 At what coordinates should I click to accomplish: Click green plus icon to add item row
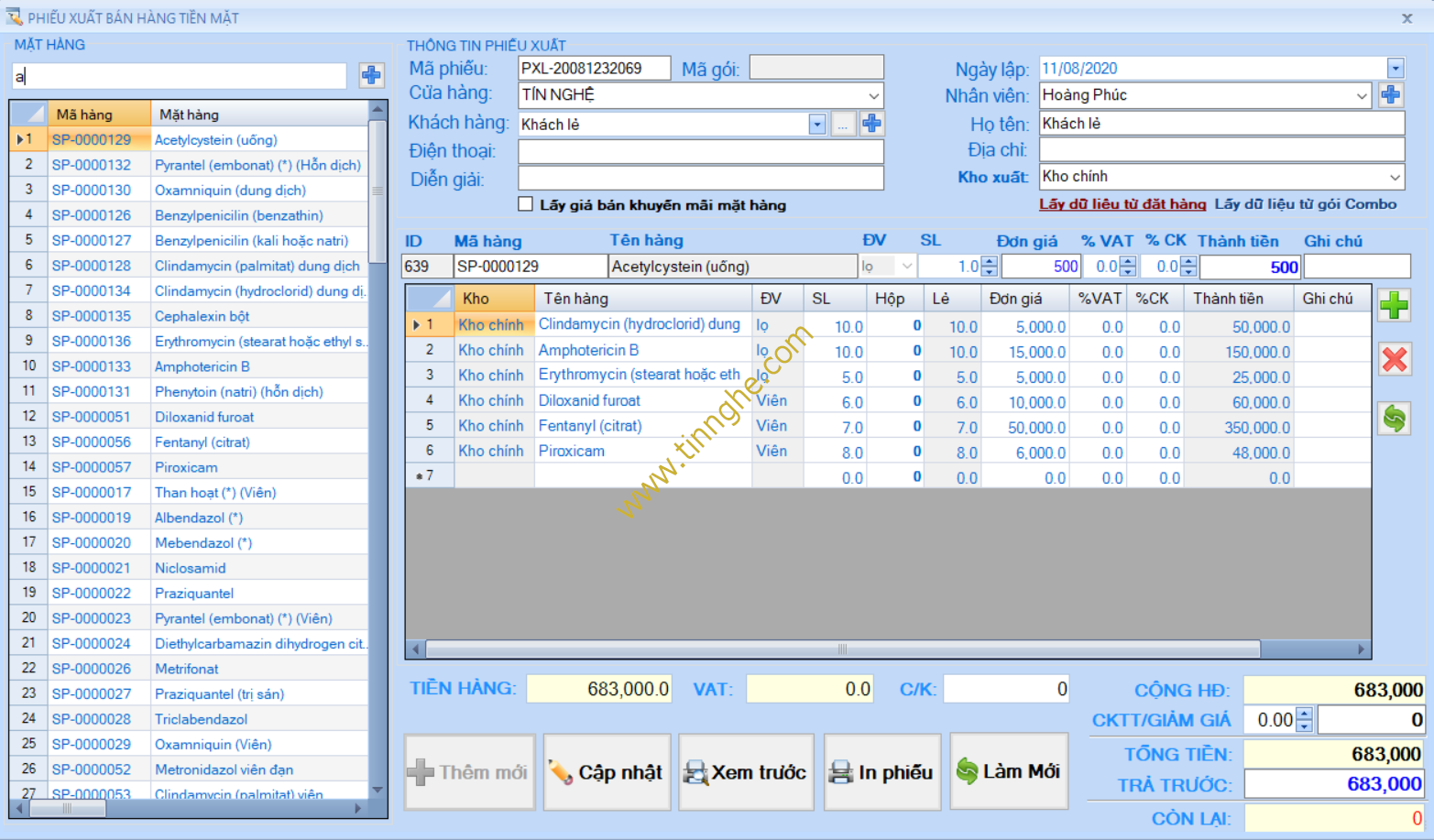point(1395,305)
